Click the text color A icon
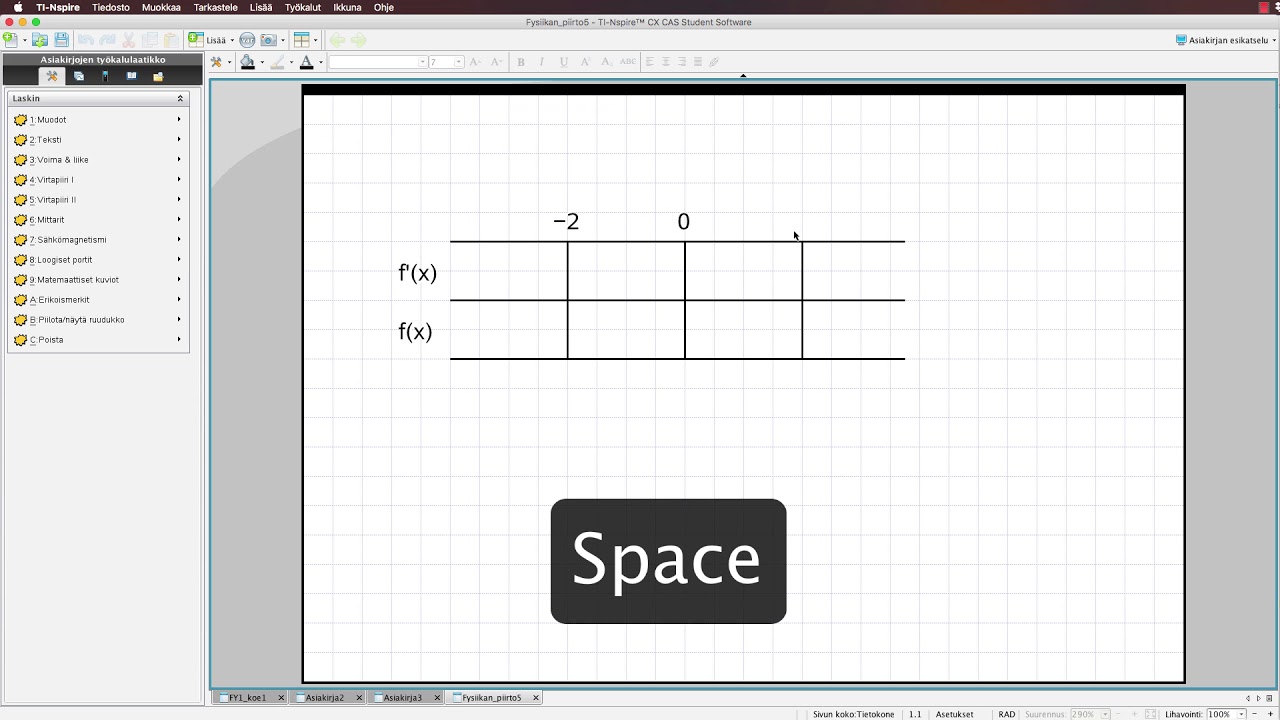The image size is (1280, 720). pyautogui.click(x=306, y=62)
